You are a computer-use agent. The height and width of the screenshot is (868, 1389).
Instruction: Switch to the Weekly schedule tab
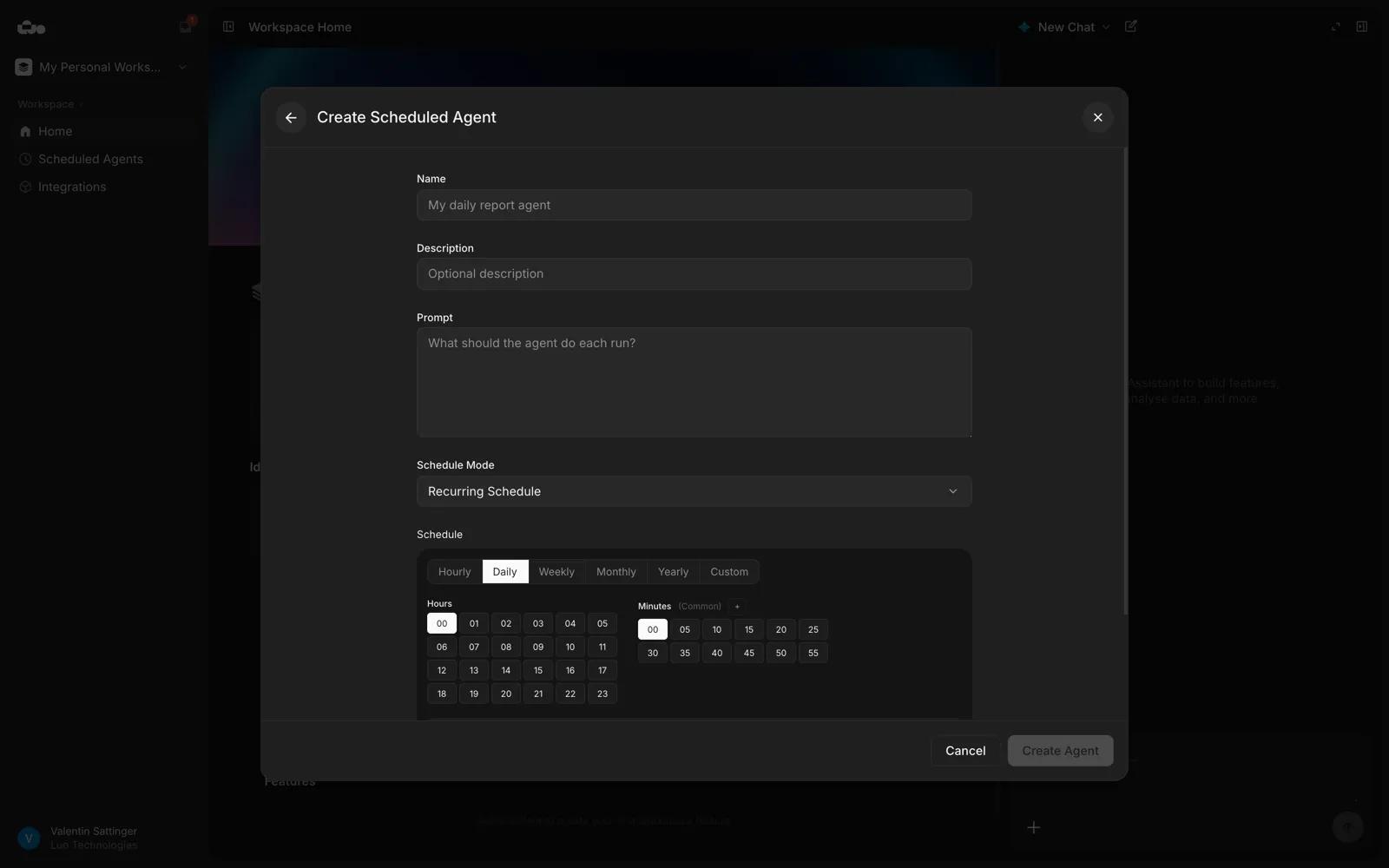[x=556, y=572]
